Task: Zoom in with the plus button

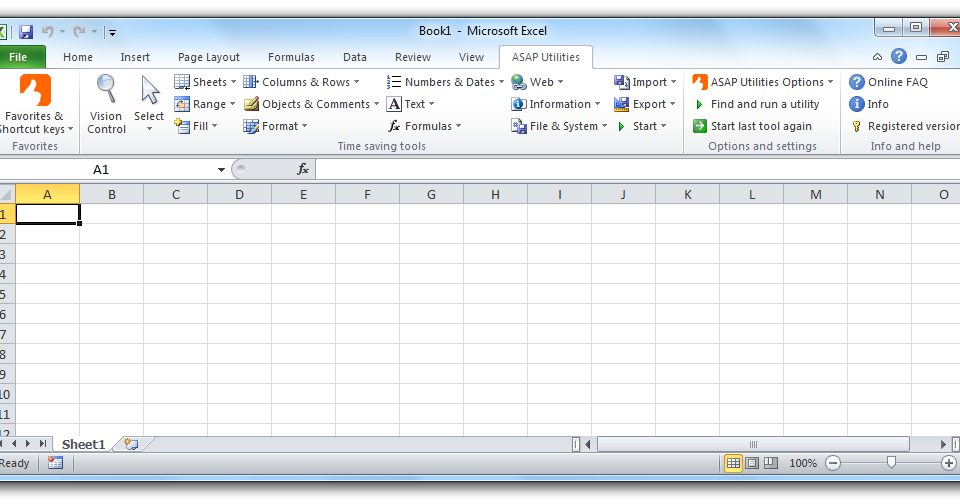Action: 949,464
